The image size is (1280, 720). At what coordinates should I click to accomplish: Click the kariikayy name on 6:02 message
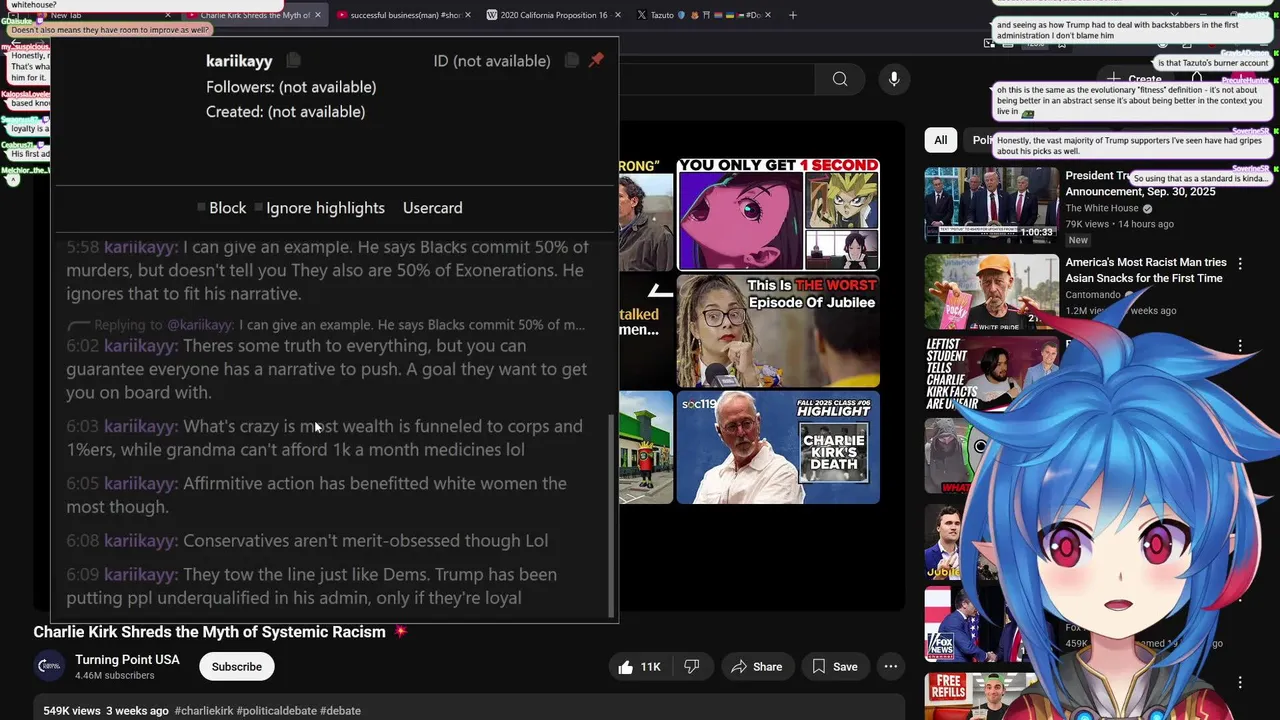tap(141, 346)
